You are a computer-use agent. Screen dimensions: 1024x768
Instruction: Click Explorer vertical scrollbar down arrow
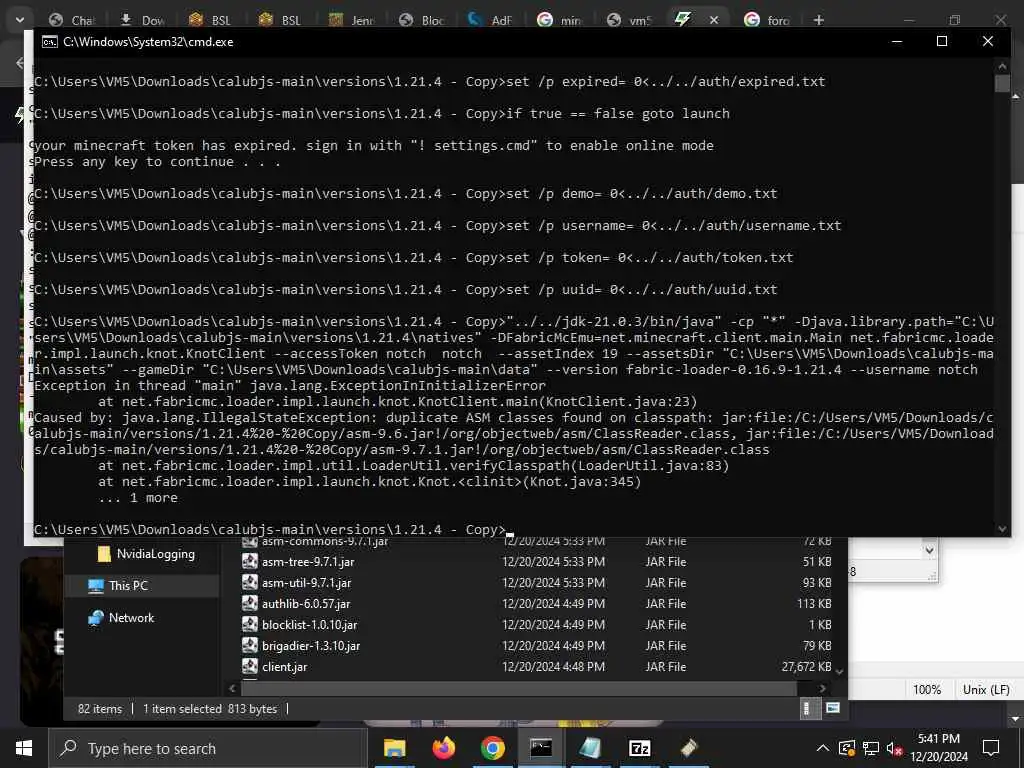tap(840, 671)
